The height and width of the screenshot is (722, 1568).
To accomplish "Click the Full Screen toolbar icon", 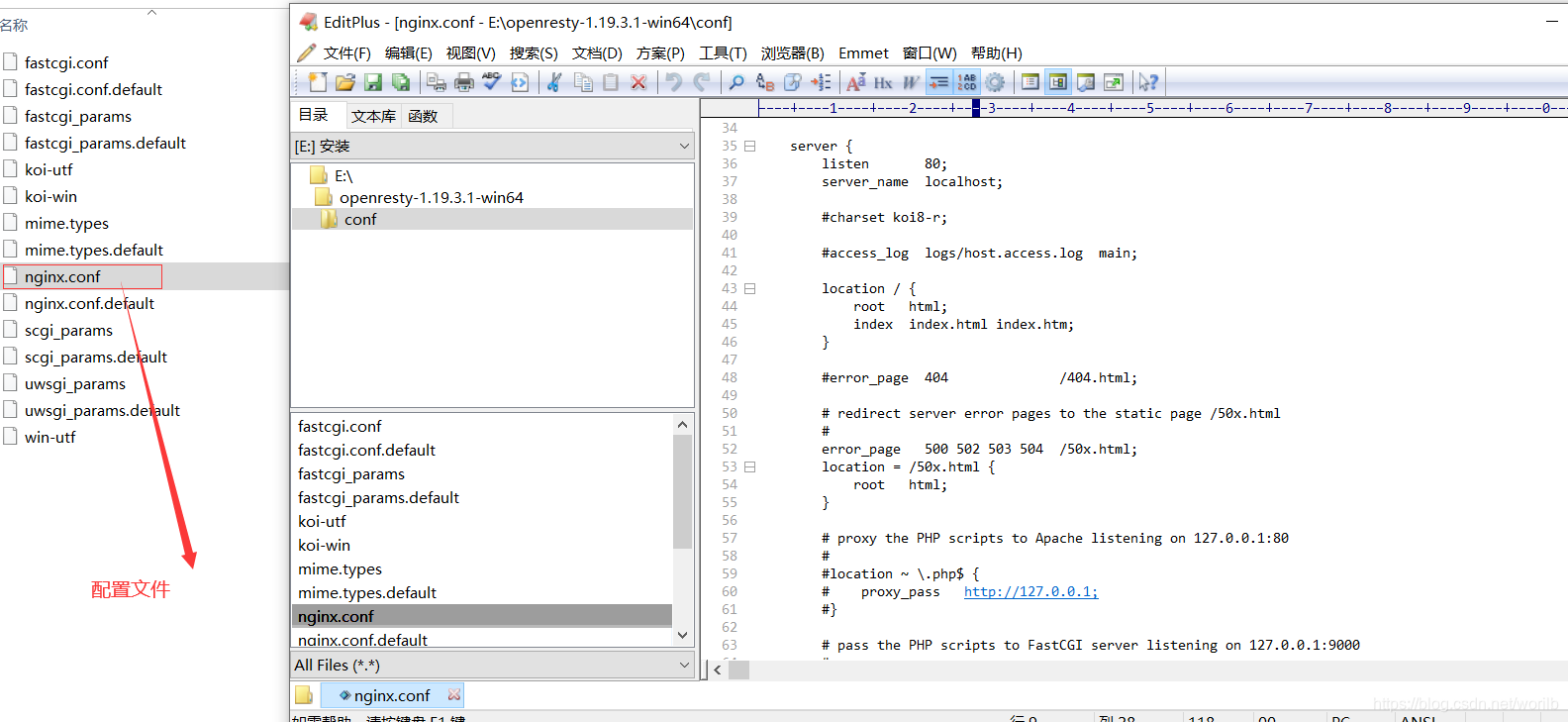I will click(x=1114, y=82).
